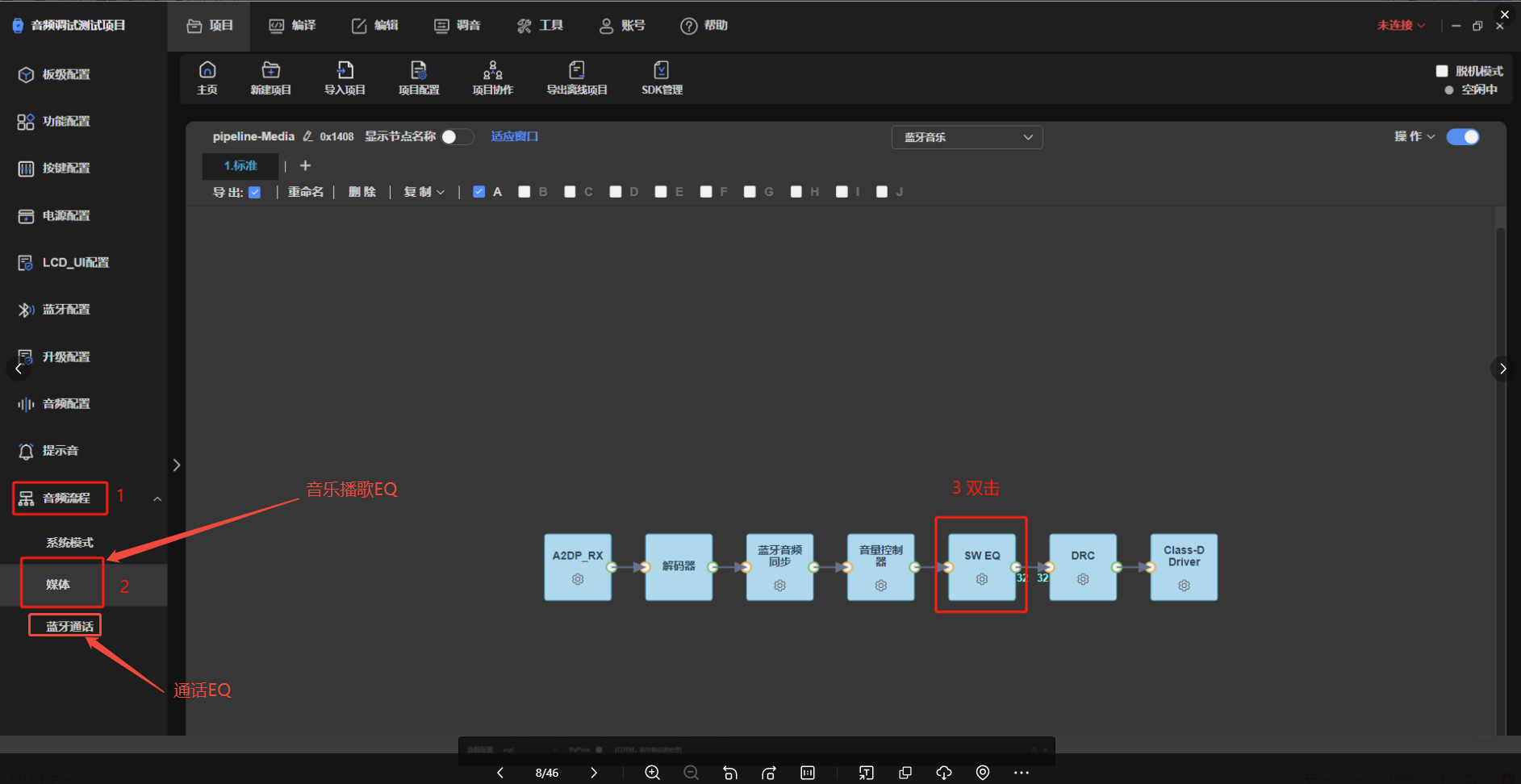
Task: Click the 适应窗口 link
Action: coord(515,136)
